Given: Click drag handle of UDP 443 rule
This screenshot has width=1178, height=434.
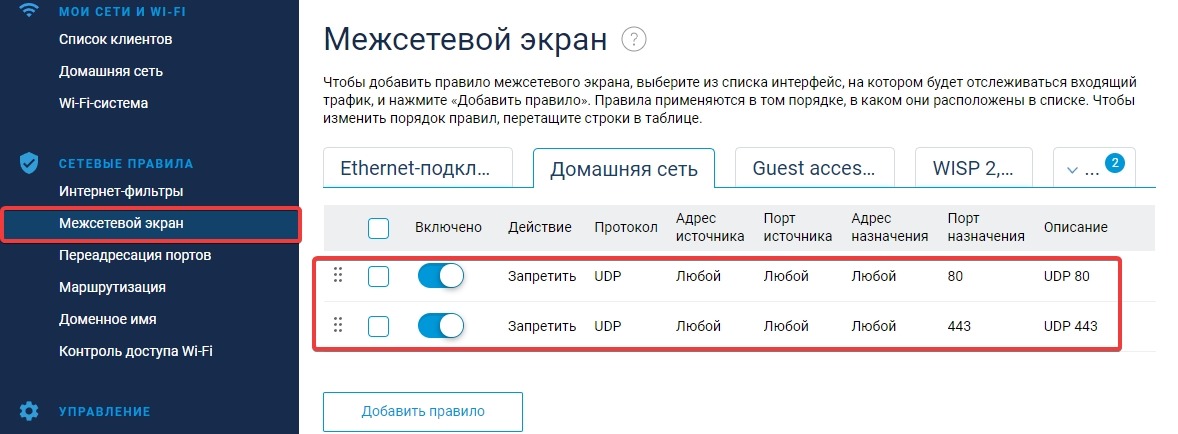Looking at the screenshot, I should point(337,325).
